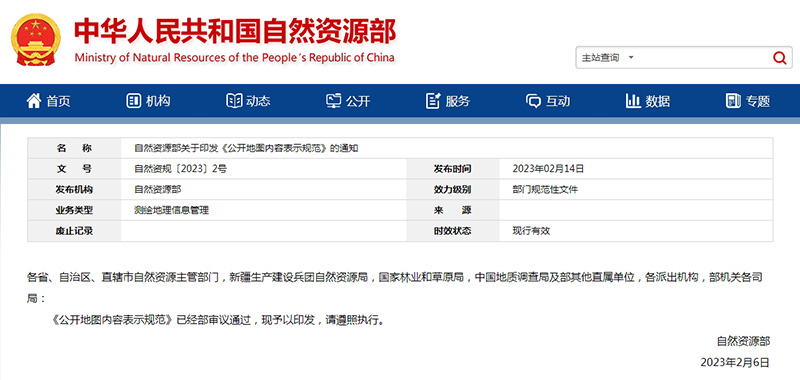The image size is (800, 380).
Task: Click the list icon beside 机构
Action: coord(133,101)
